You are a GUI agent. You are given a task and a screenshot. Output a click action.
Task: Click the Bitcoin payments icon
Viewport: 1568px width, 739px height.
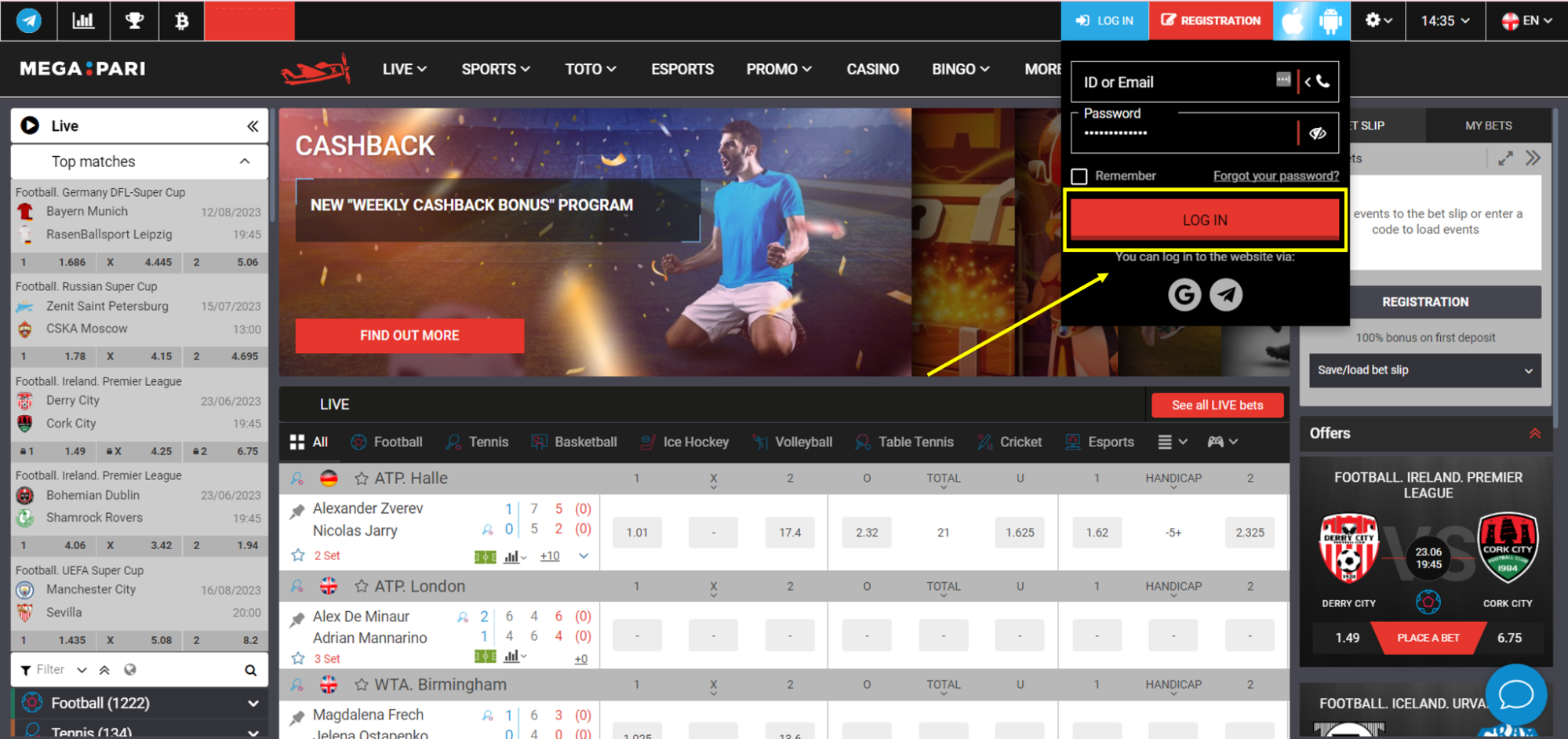(x=181, y=20)
